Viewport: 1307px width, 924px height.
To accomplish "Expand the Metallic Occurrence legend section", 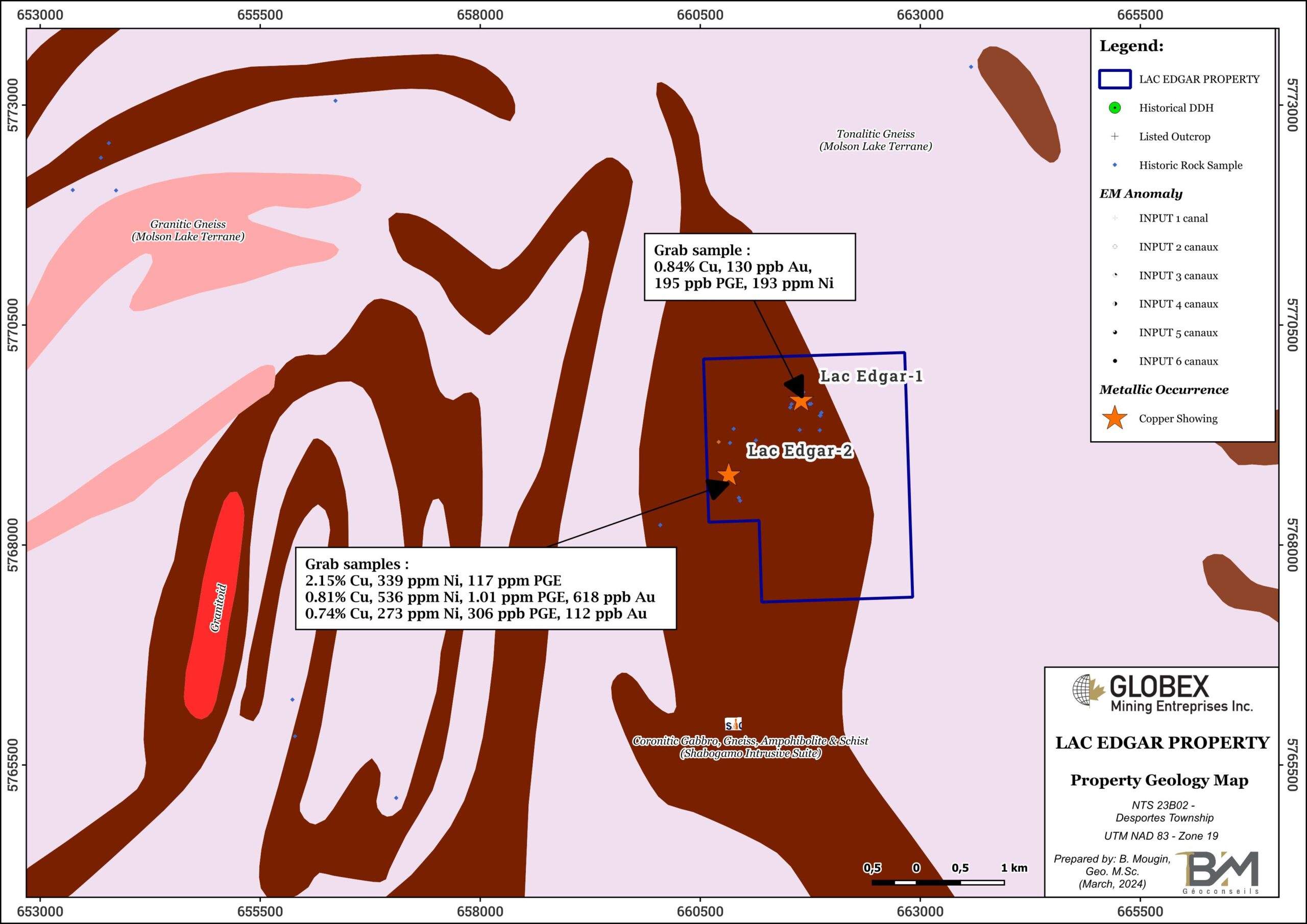I will tap(1164, 390).
